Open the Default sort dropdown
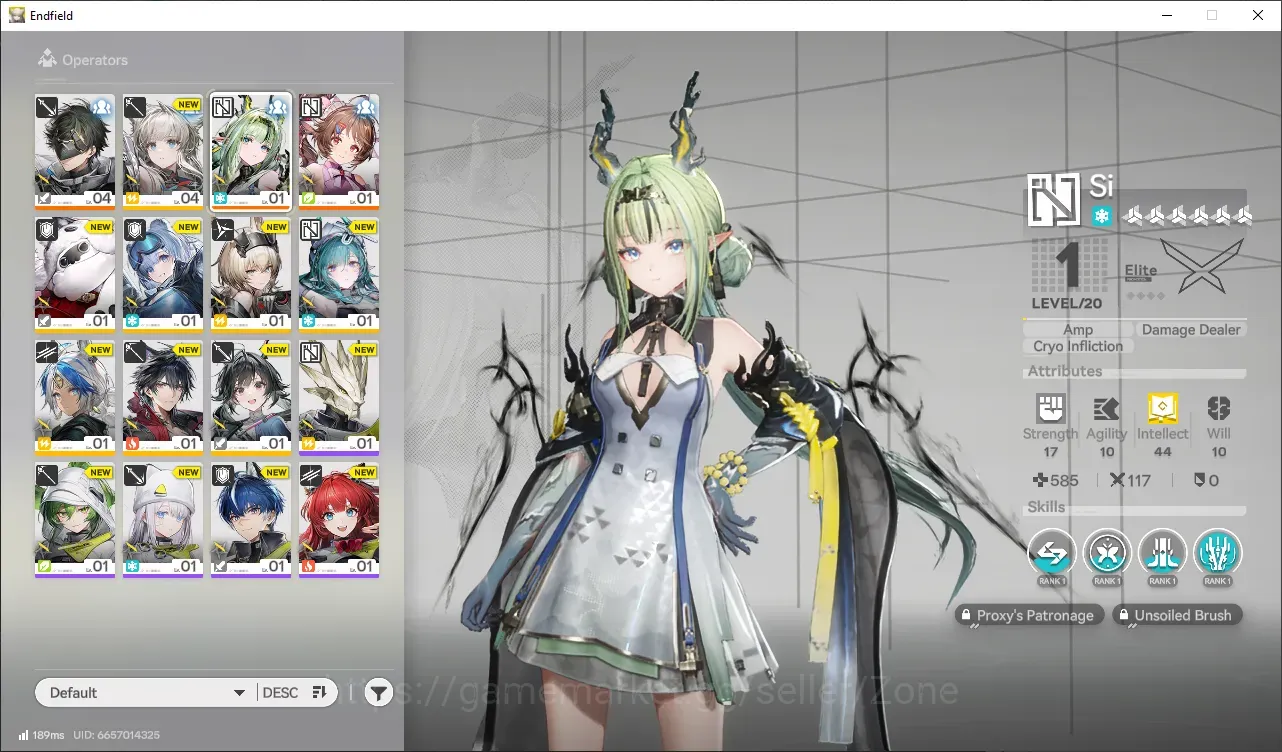 [145, 692]
